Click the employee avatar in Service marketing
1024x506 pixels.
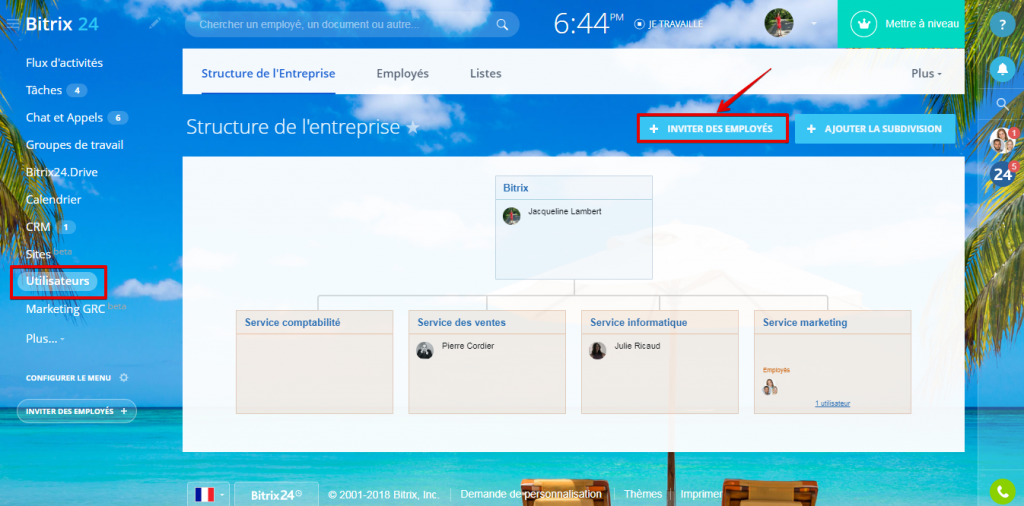click(771, 387)
